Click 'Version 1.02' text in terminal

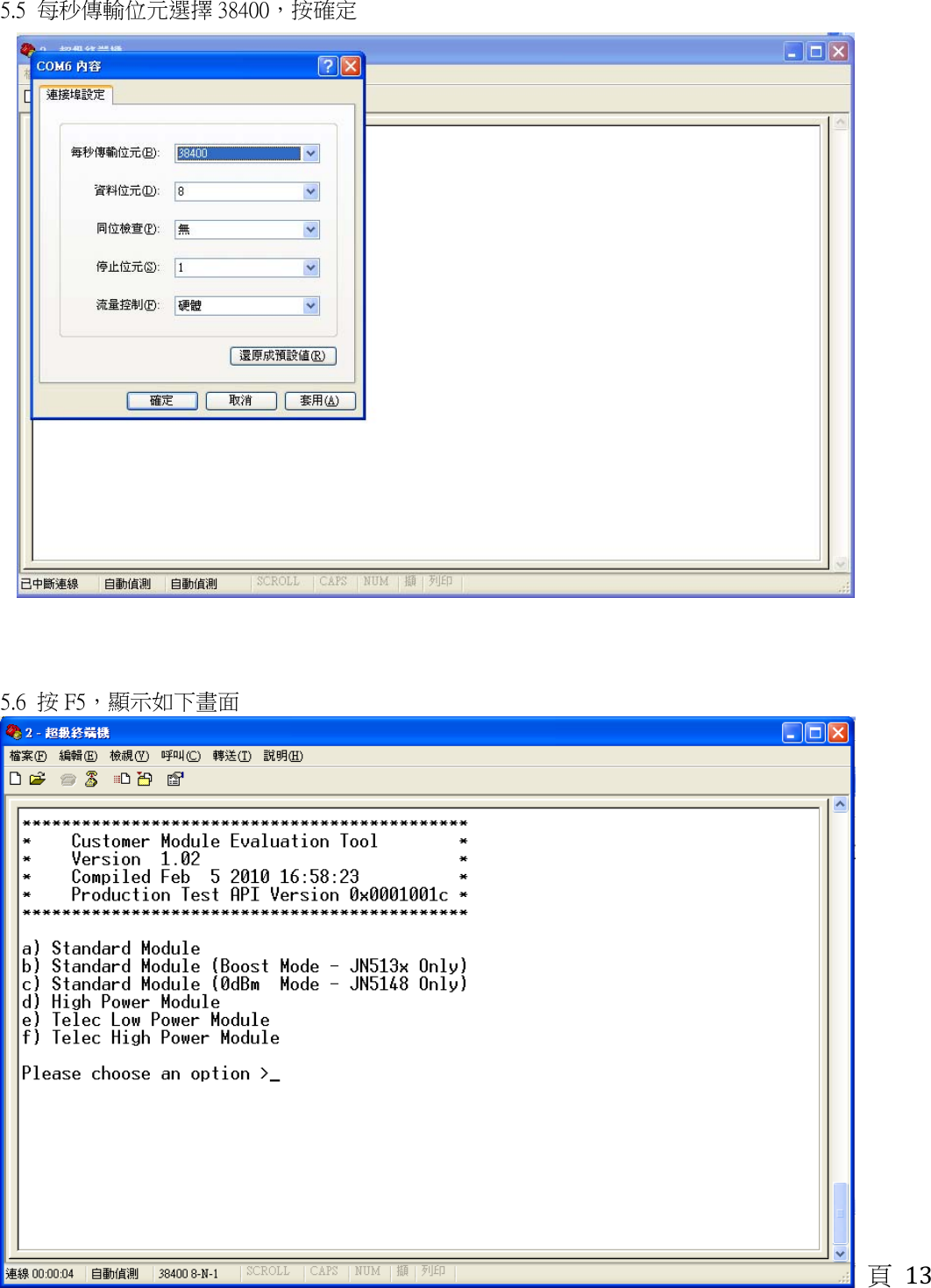coord(136,859)
